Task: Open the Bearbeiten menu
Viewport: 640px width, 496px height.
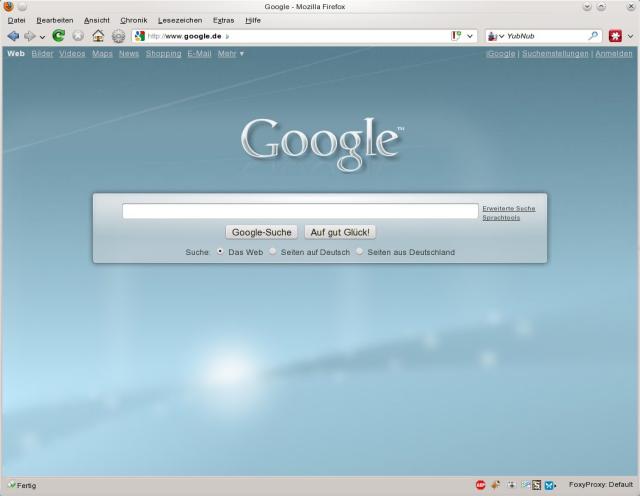Action: [55, 20]
